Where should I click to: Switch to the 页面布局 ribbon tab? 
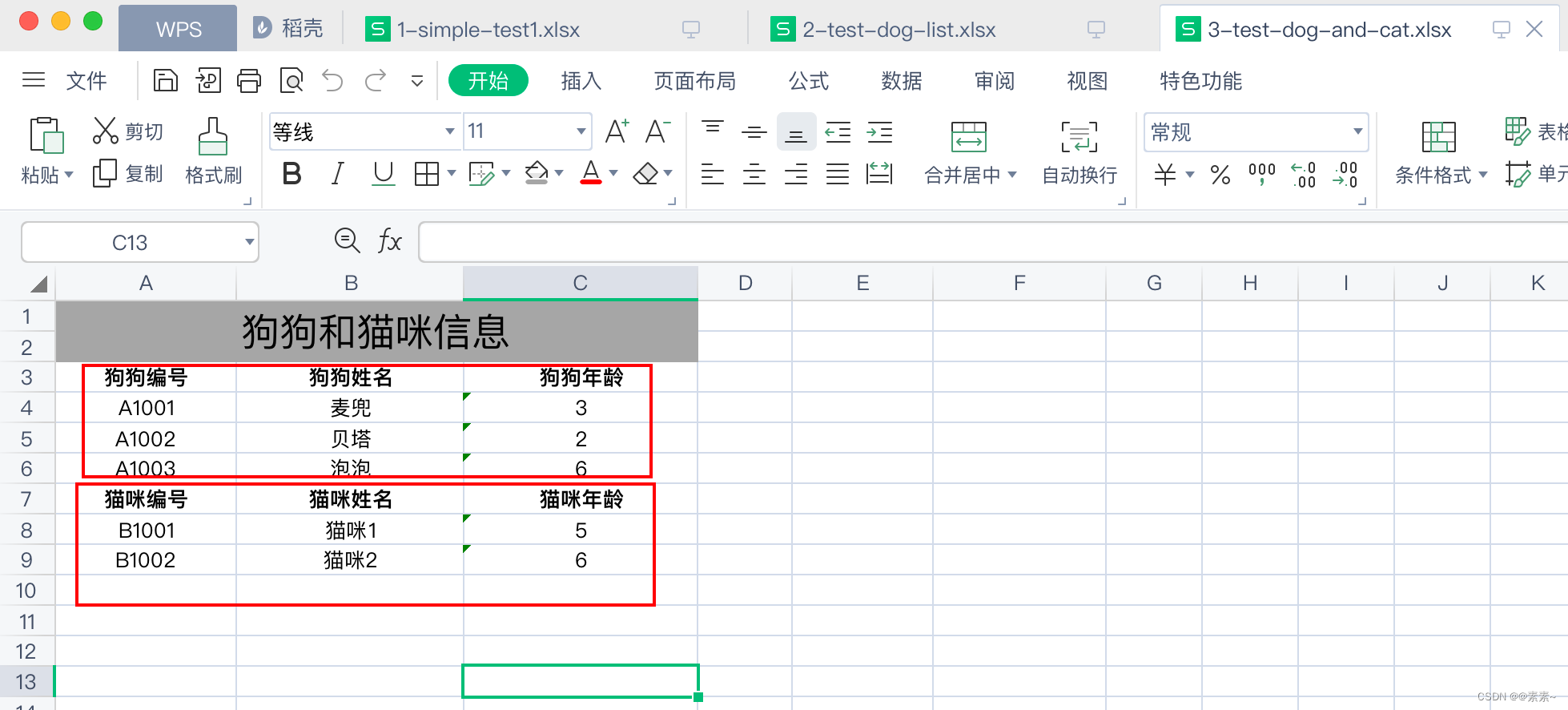click(x=694, y=81)
